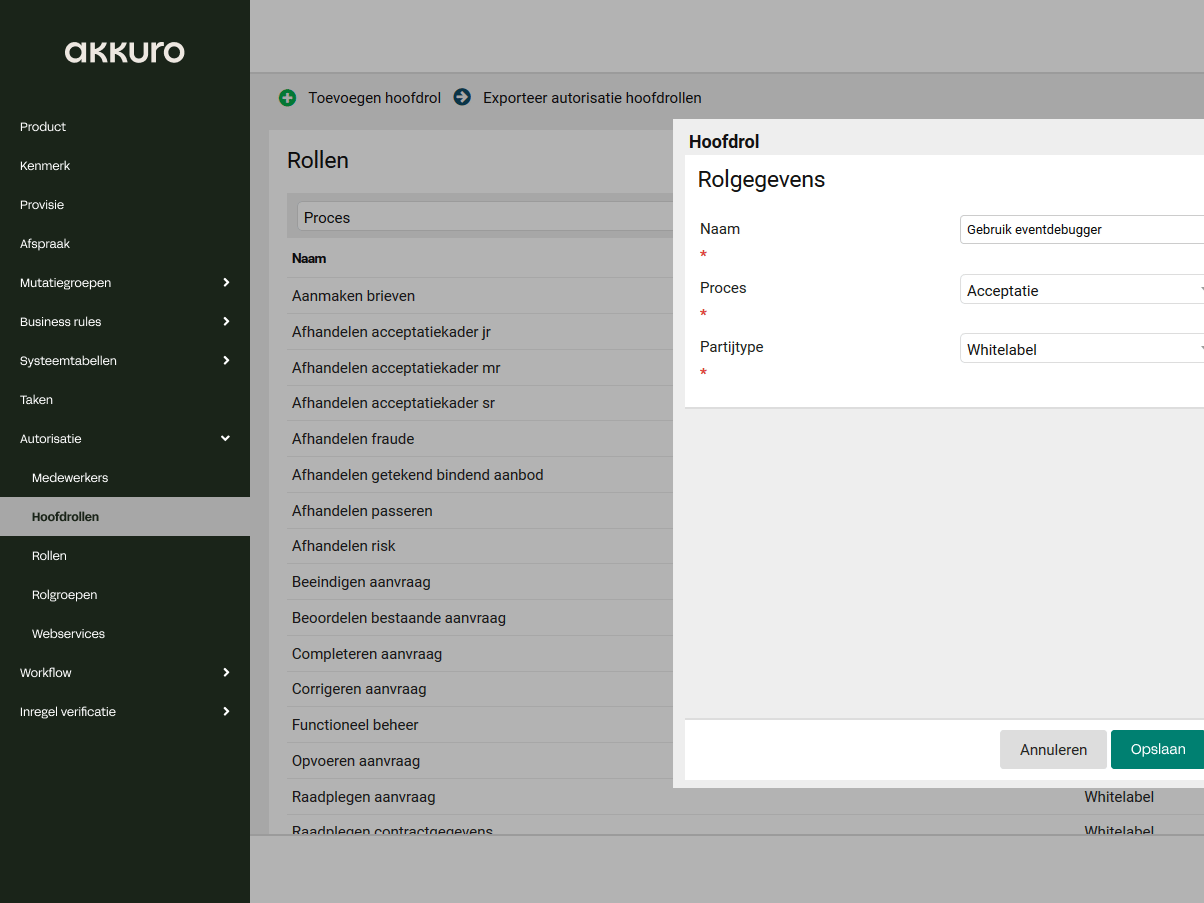This screenshot has height=903, width=1204.
Task: Select Webservices menu item
Action: coord(68,634)
